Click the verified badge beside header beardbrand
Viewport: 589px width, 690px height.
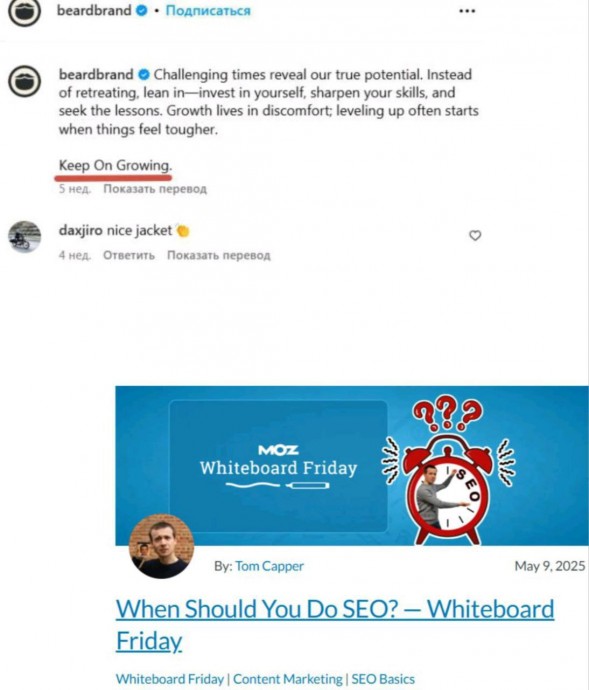click(x=142, y=11)
